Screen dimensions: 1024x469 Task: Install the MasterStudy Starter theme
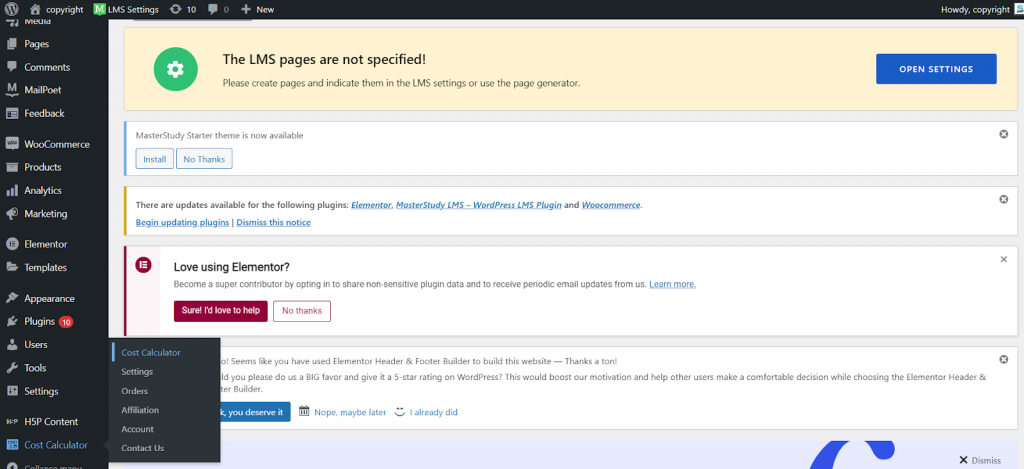pos(155,159)
